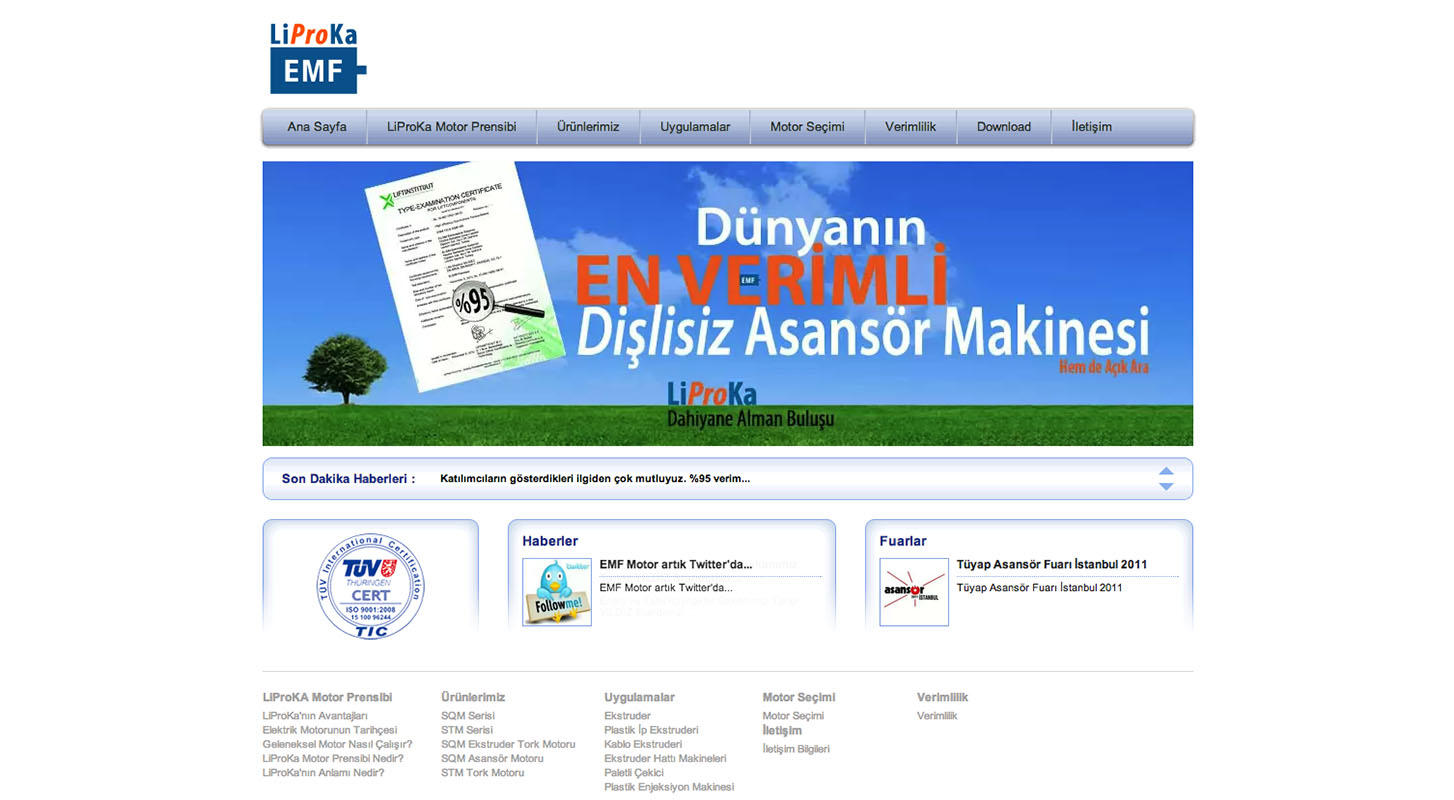Open Kablo Ekstruderi footer link
Image resolution: width=1454 pixels, height=800 pixels.
pyautogui.click(x=643, y=744)
